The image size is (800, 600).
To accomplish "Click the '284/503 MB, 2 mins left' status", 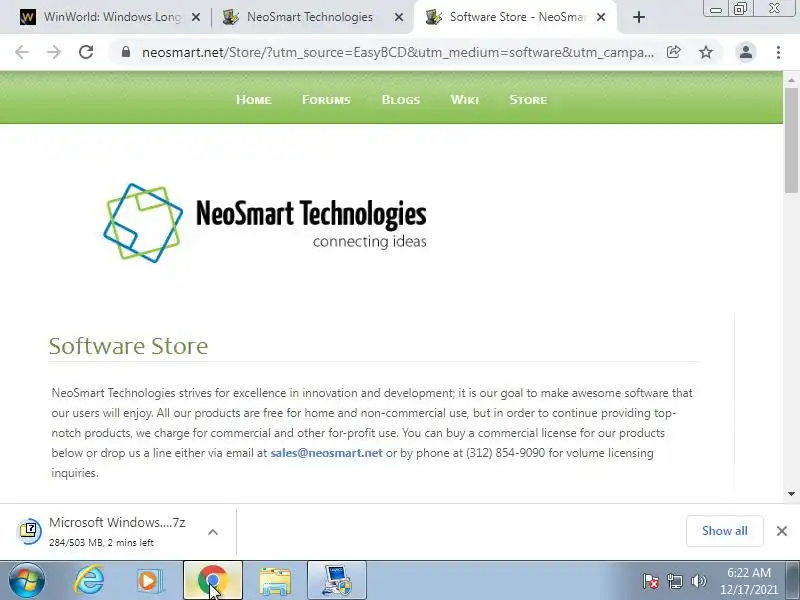I will [101, 543].
